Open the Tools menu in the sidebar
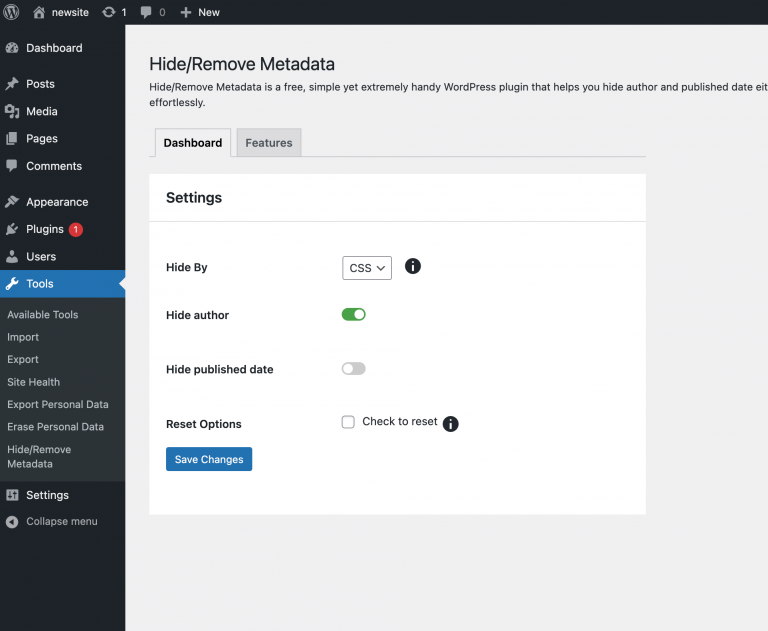 tap(63, 284)
